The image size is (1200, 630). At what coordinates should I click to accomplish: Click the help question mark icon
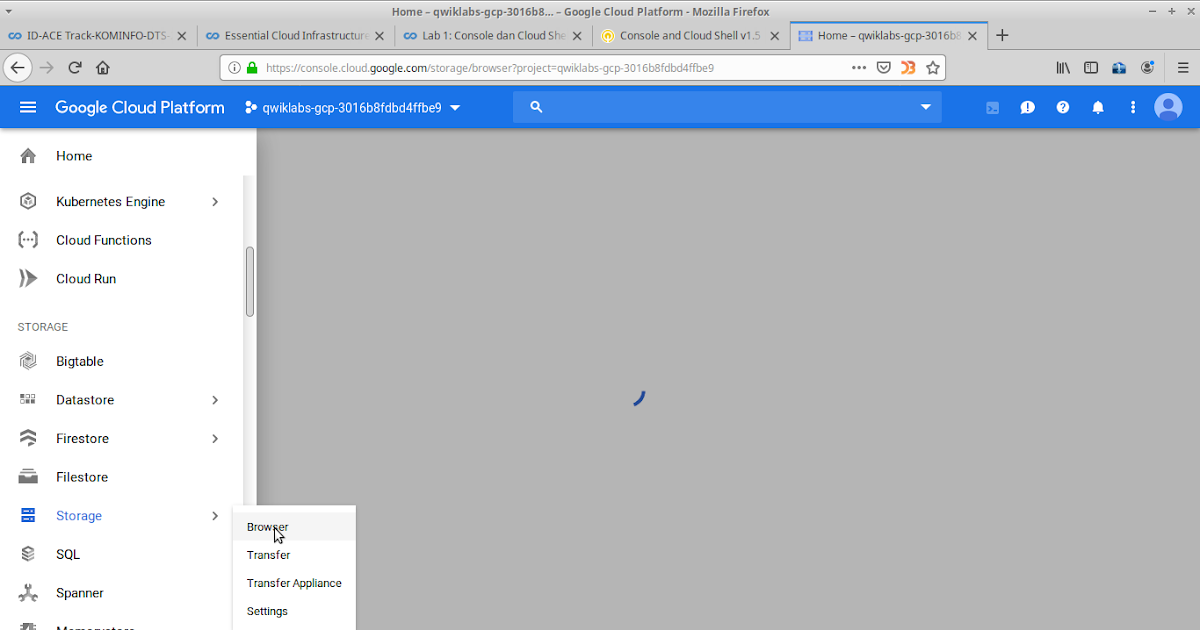pyautogui.click(x=1062, y=107)
